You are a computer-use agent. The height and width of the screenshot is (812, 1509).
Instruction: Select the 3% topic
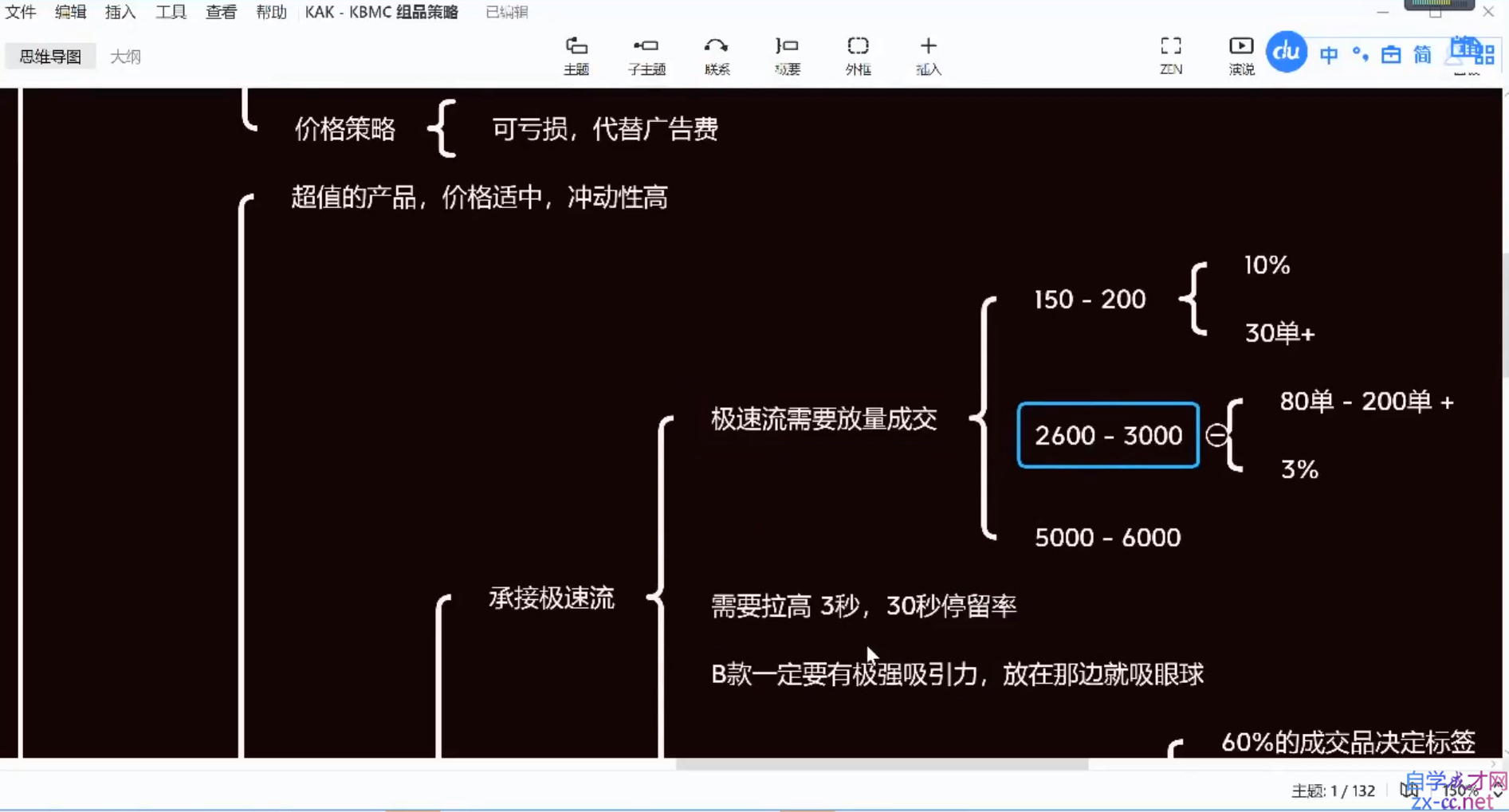(x=1299, y=469)
